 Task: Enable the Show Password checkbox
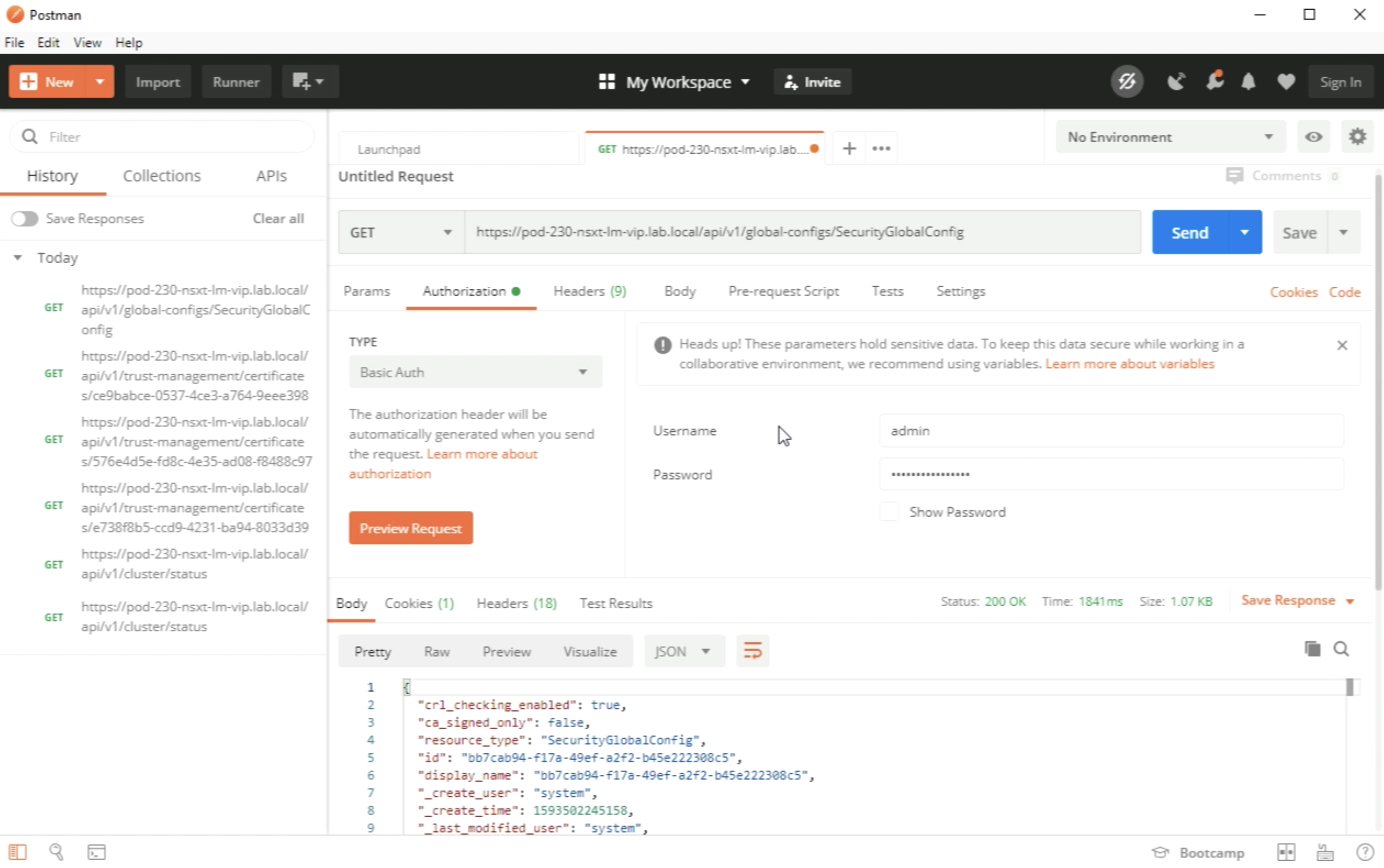click(x=888, y=511)
